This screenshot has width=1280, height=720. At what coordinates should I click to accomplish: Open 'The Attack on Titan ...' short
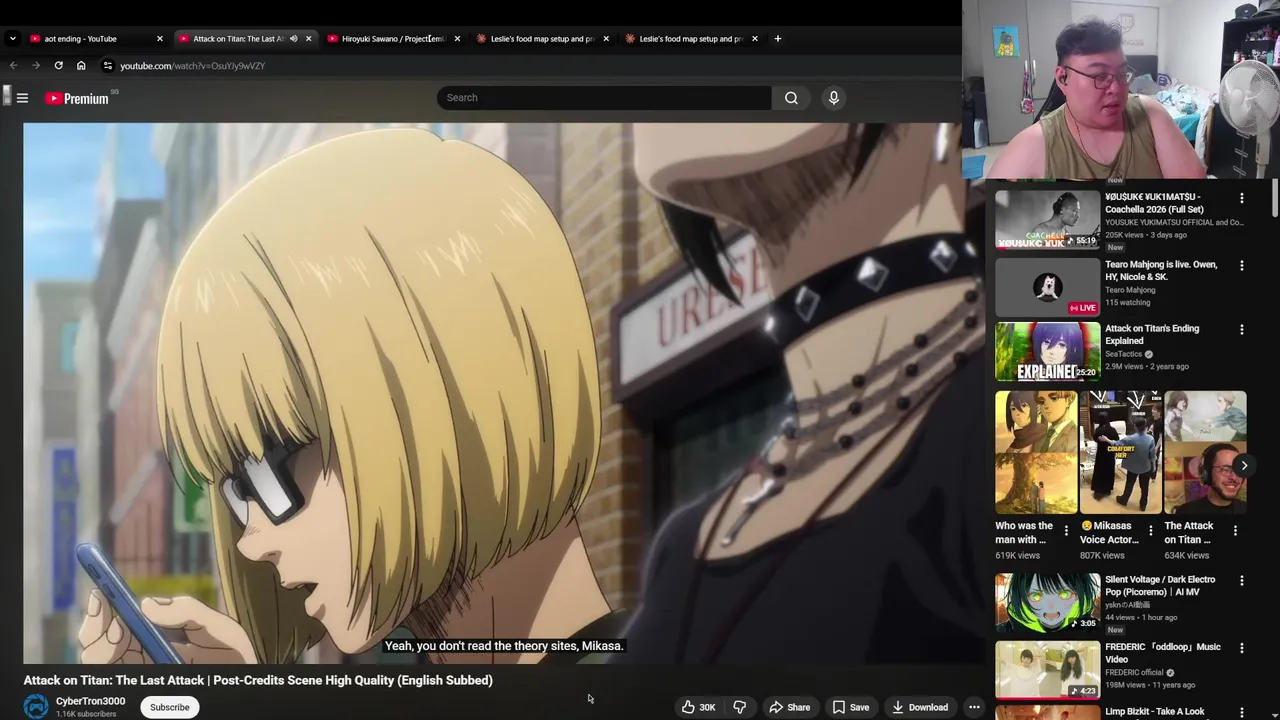(x=1205, y=452)
